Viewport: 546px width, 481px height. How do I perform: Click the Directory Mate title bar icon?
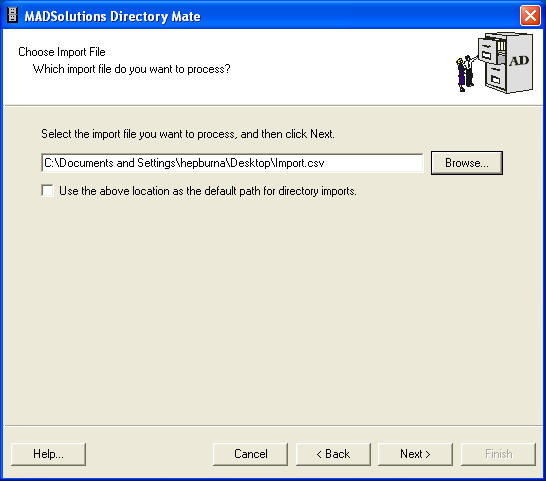click(13, 15)
